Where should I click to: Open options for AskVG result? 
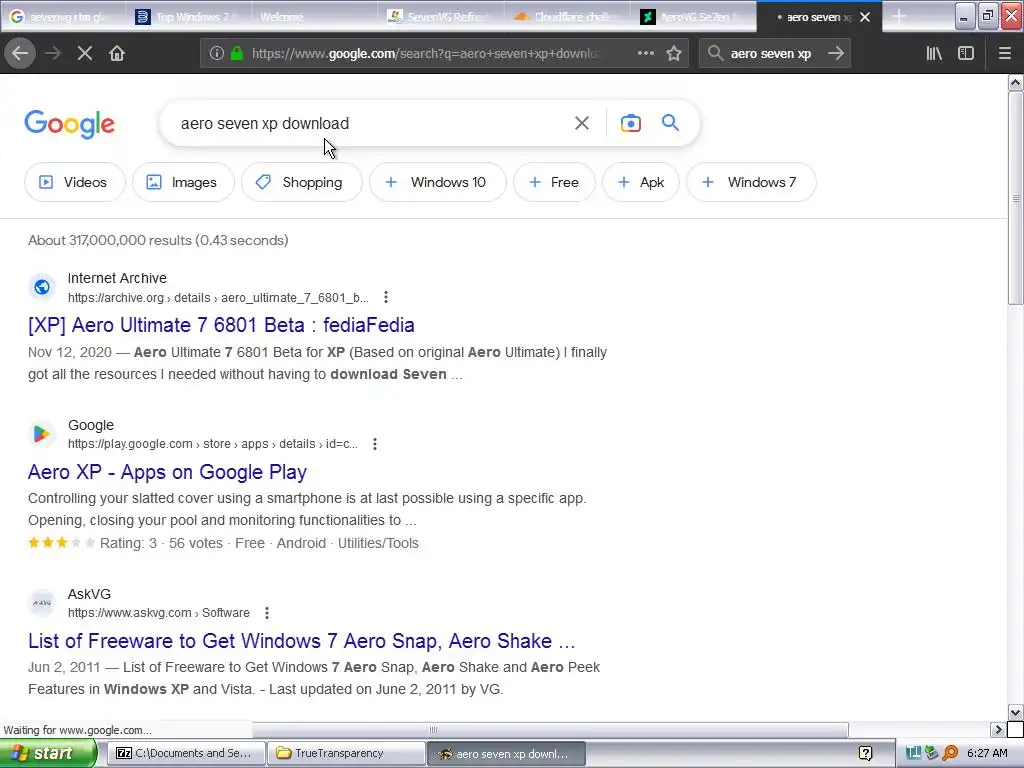(266, 613)
